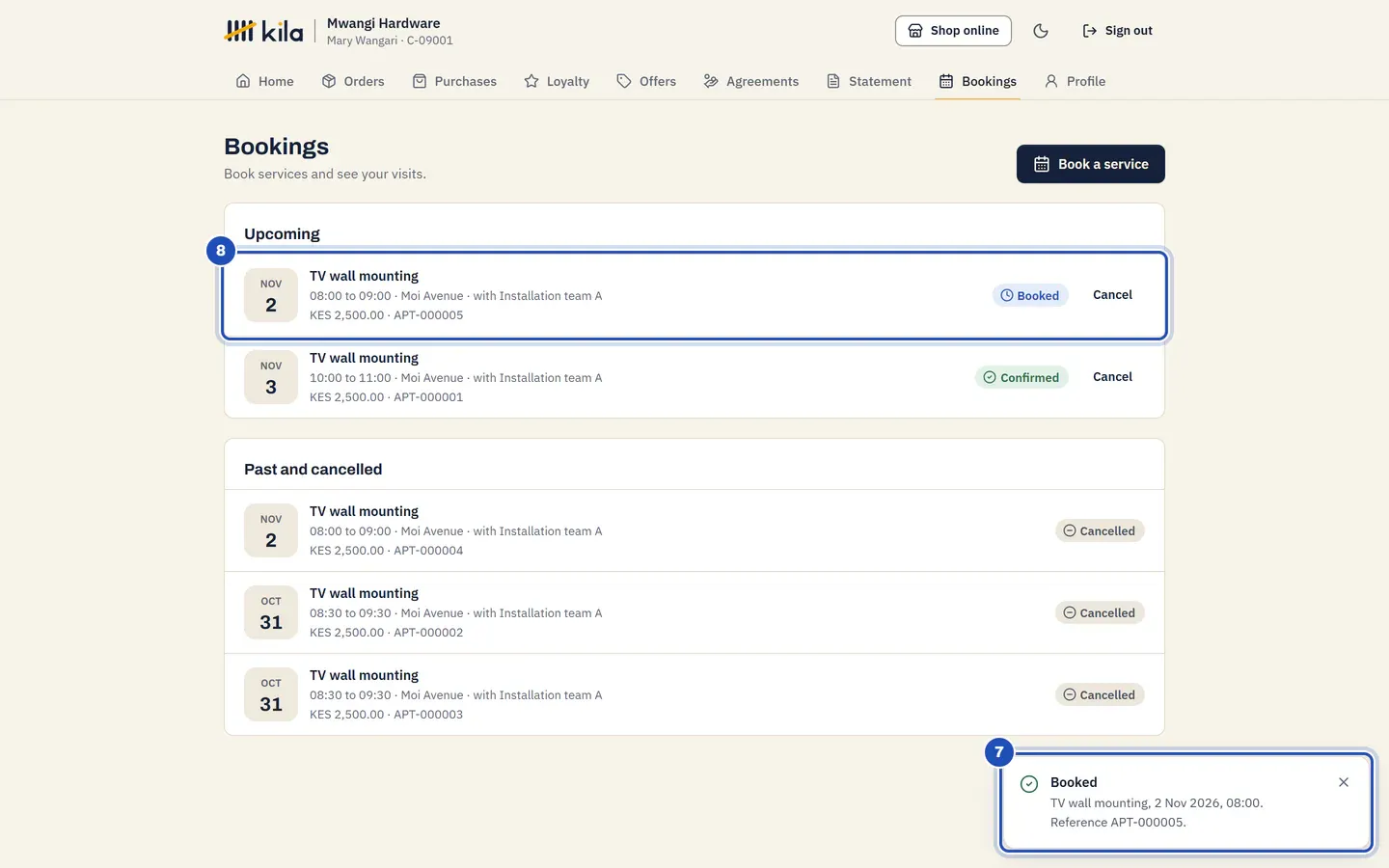
Task: Click the Cancelled badge for APT-000004
Action: pyautogui.click(x=1100, y=531)
